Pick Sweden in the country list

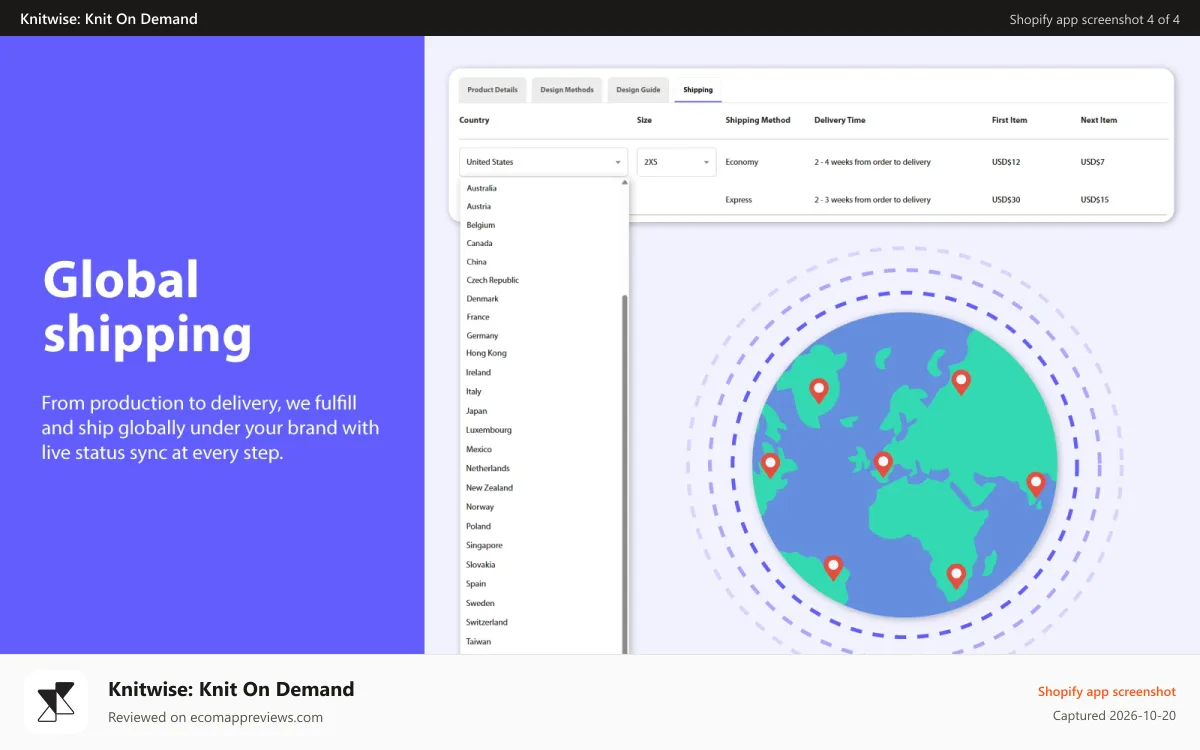pos(480,603)
